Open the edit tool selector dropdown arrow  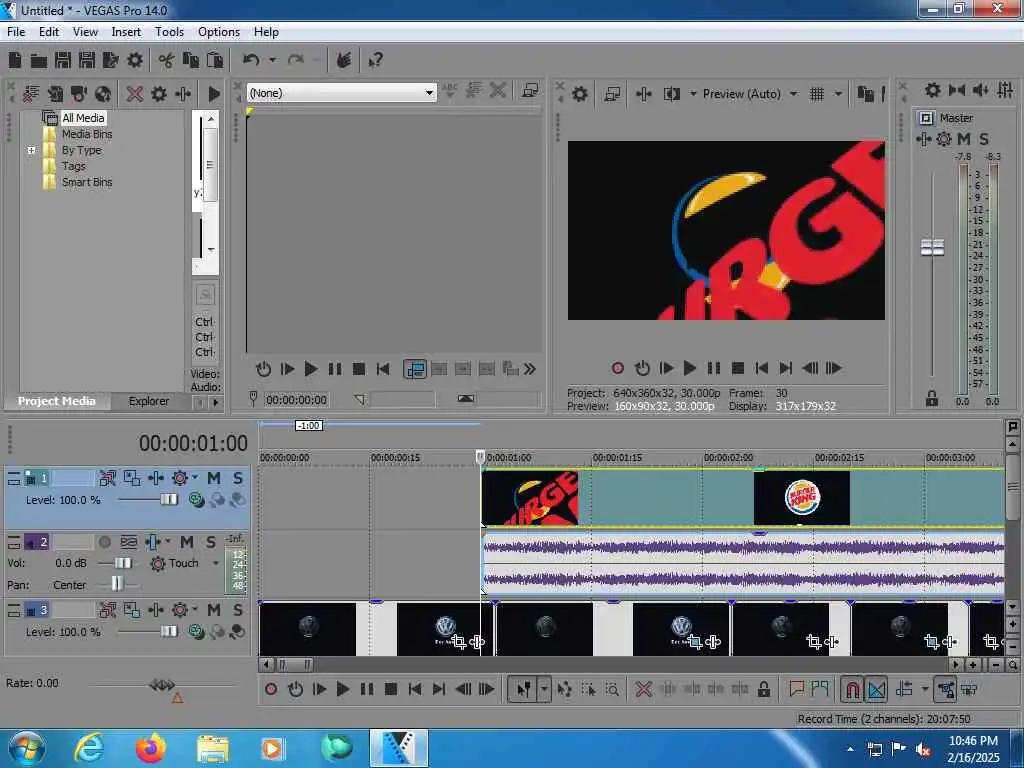click(x=543, y=689)
